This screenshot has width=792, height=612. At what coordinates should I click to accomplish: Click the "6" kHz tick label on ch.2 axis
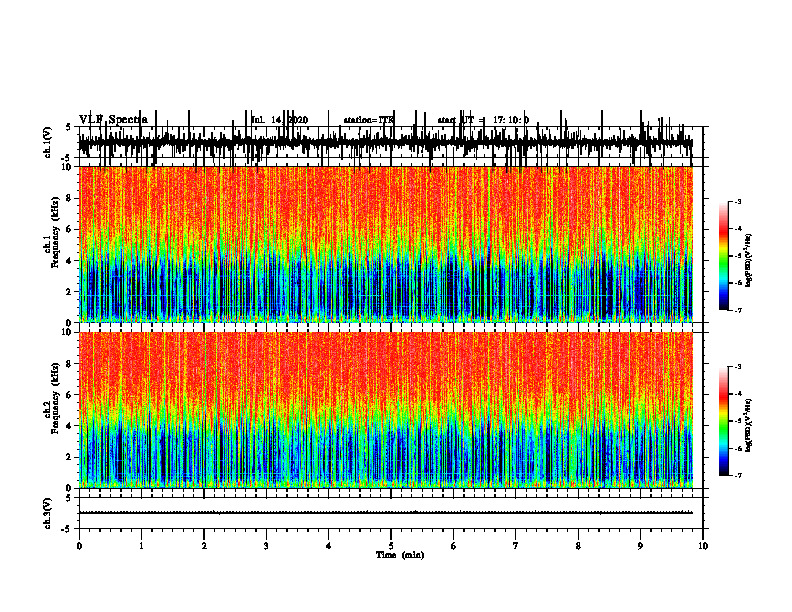coord(69,395)
